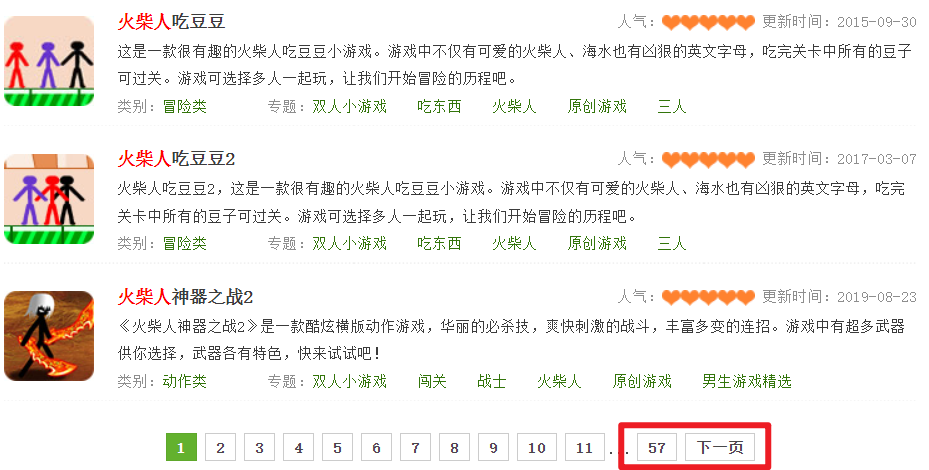
Task: Jump to page 11
Action: point(584,447)
